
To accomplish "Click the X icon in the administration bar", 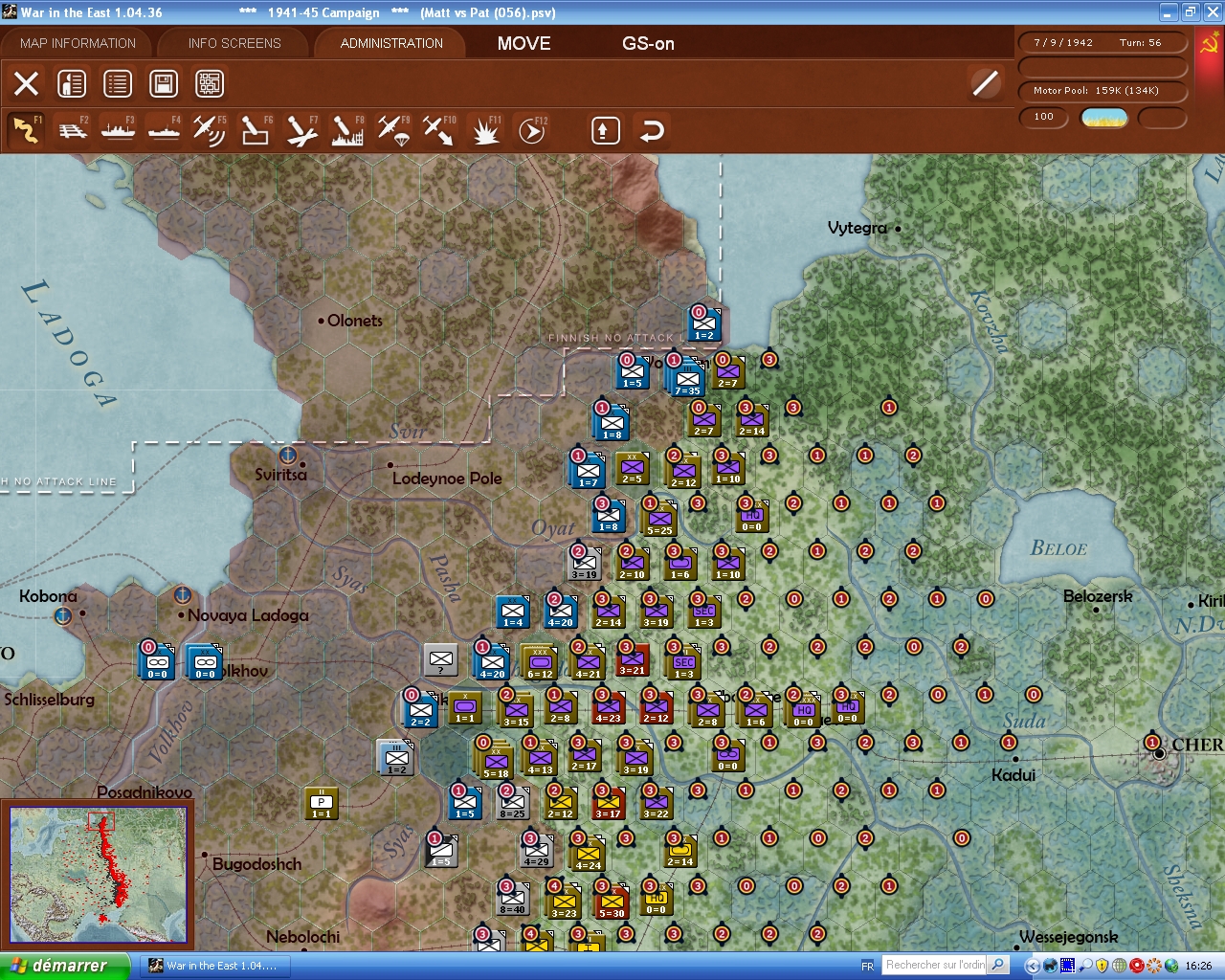I will [26, 83].
